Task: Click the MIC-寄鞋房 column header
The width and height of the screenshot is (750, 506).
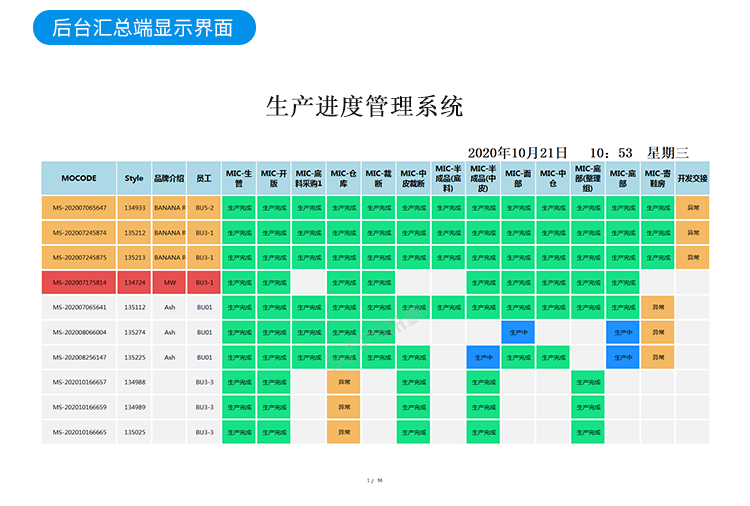Action: coord(657,178)
